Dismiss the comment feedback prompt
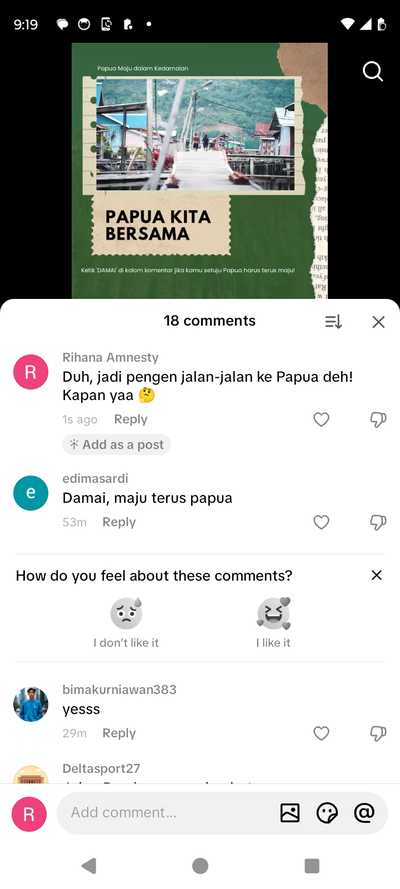This screenshot has height=889, width=400. tap(376, 575)
